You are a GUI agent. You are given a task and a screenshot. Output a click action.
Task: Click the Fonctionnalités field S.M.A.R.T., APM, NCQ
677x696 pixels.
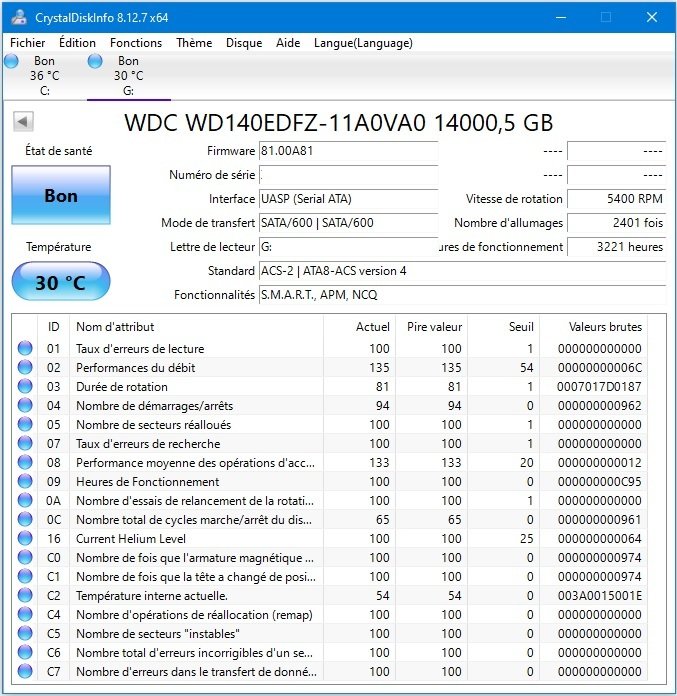[462, 295]
